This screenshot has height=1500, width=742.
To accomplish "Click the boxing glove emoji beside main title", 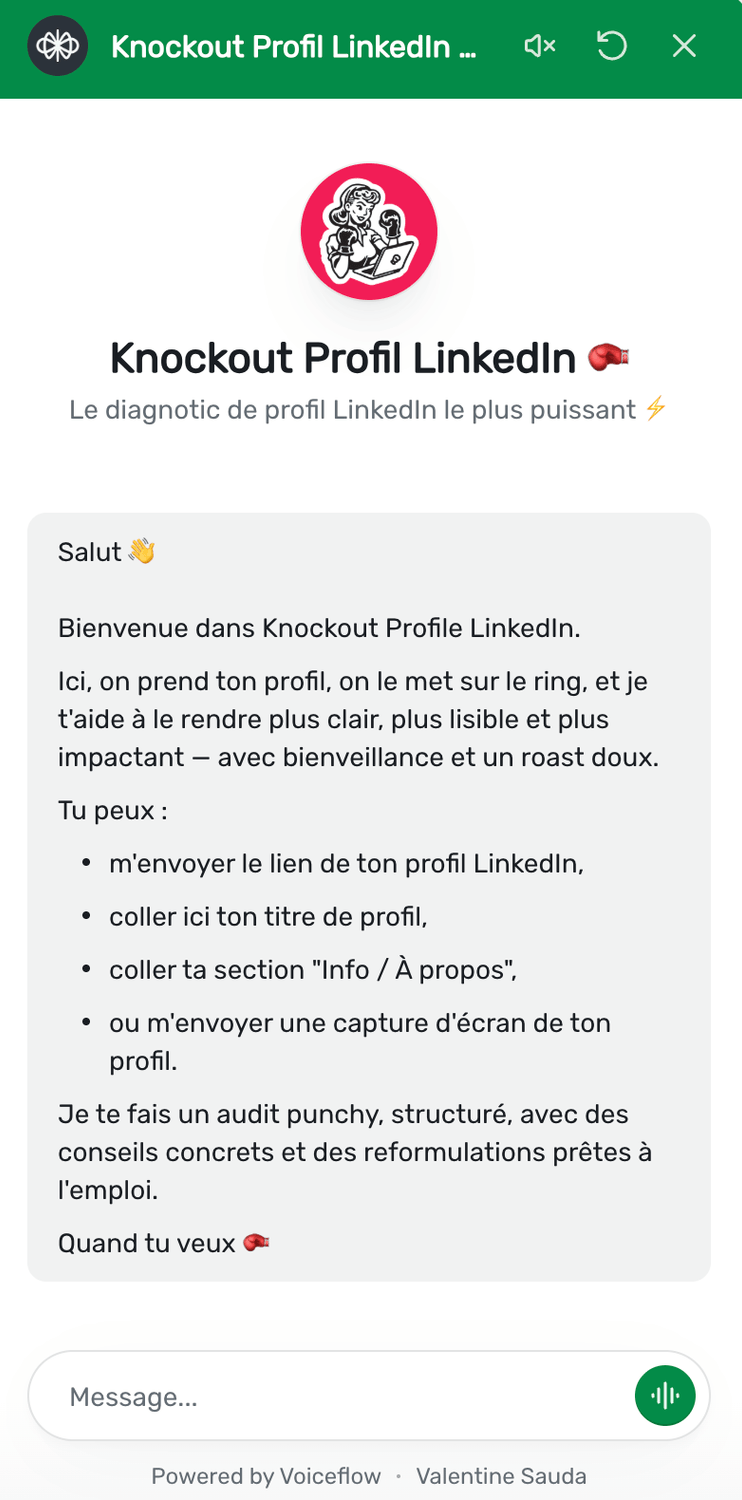I will click(608, 357).
